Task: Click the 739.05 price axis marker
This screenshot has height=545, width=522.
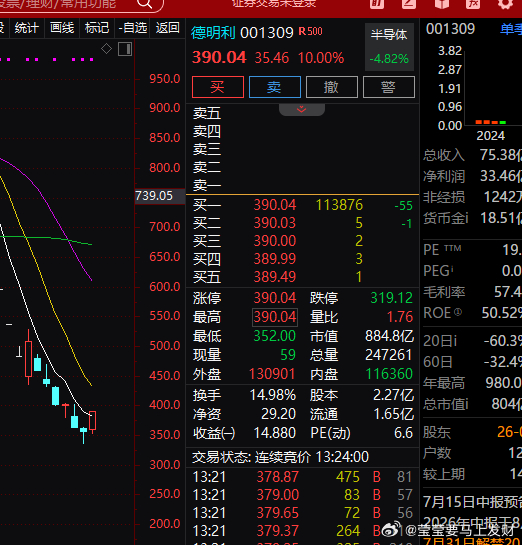Action: click(x=160, y=196)
